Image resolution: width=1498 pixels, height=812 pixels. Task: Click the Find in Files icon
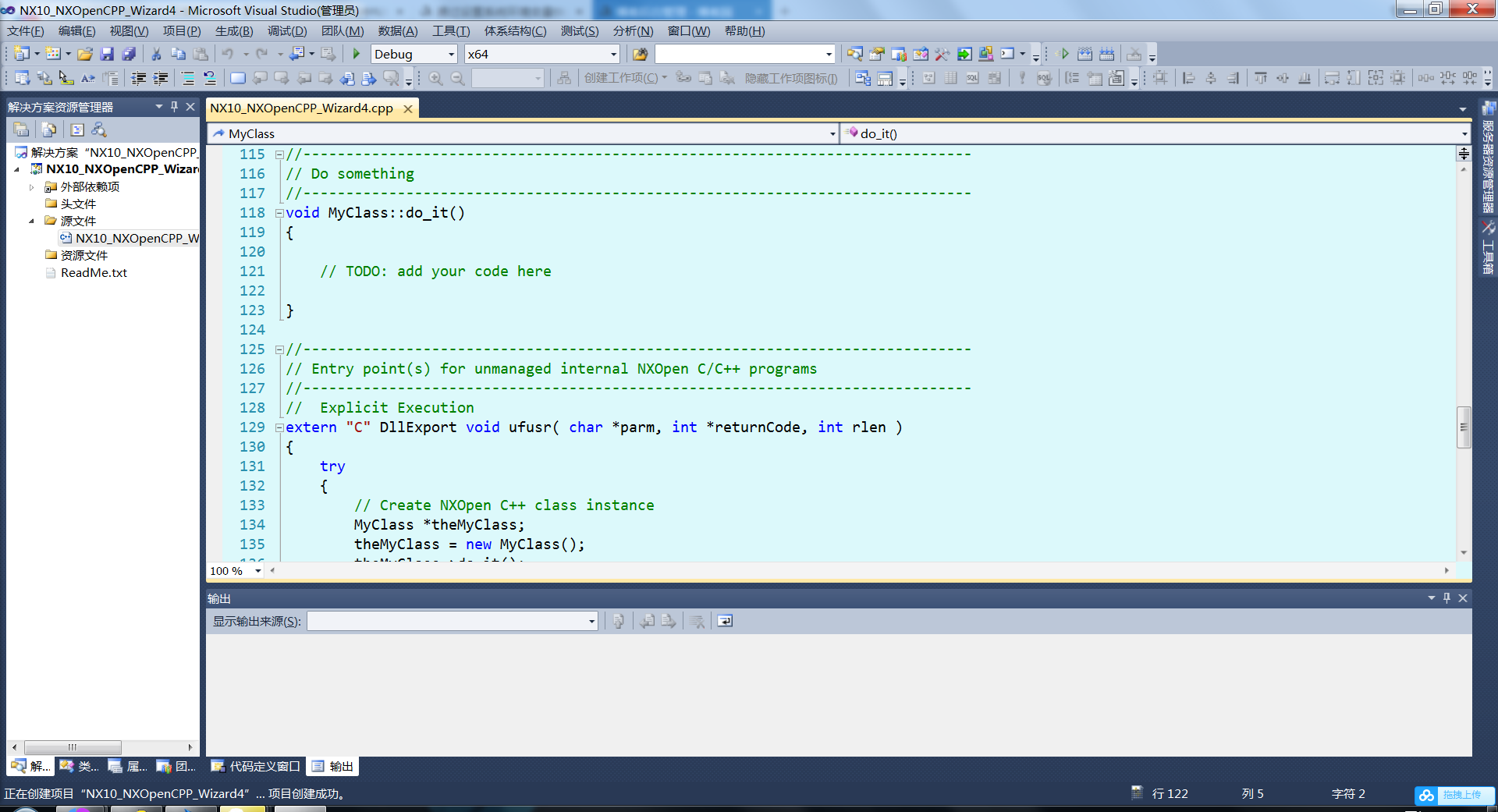coord(640,54)
